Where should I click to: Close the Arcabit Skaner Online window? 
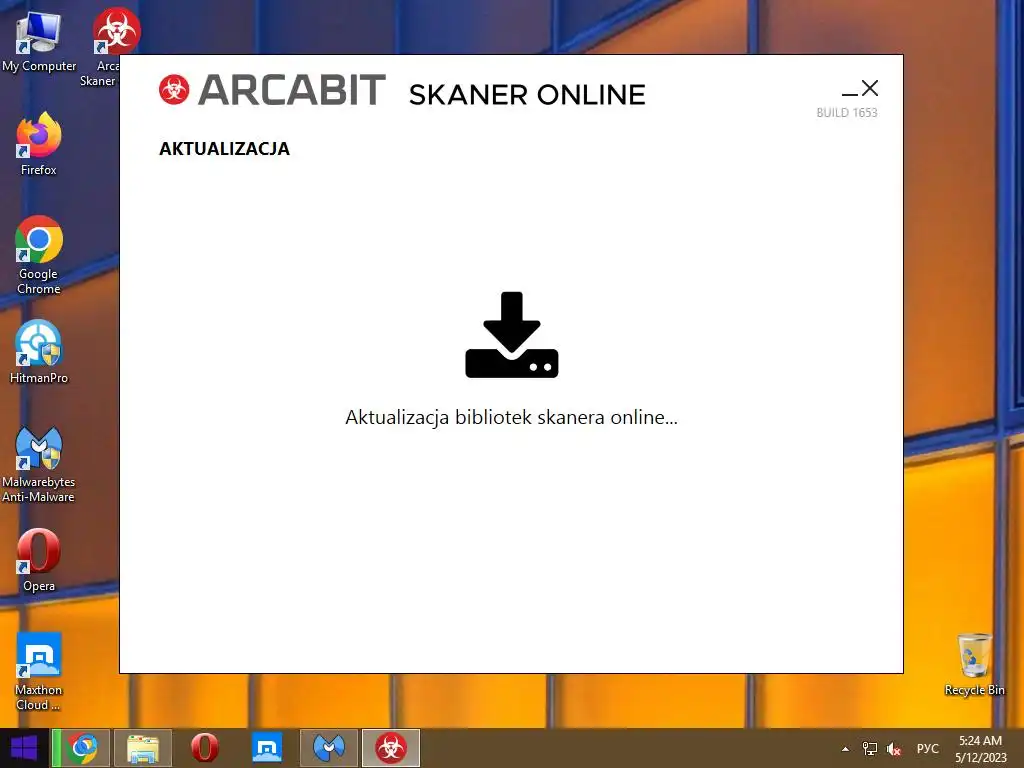point(870,88)
